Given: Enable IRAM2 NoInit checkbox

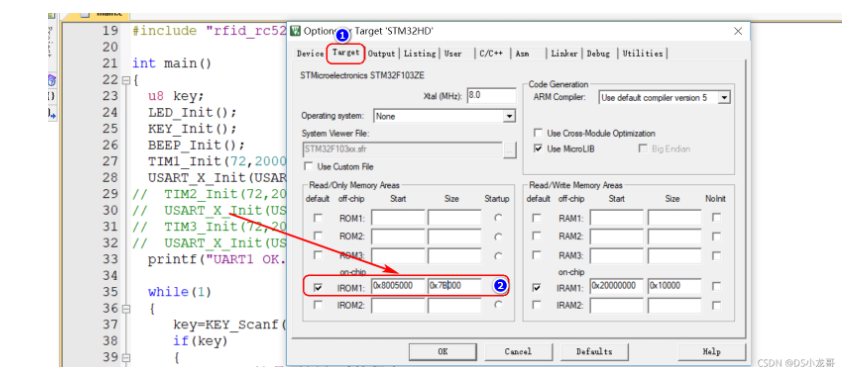Looking at the screenshot, I should click(716, 304).
